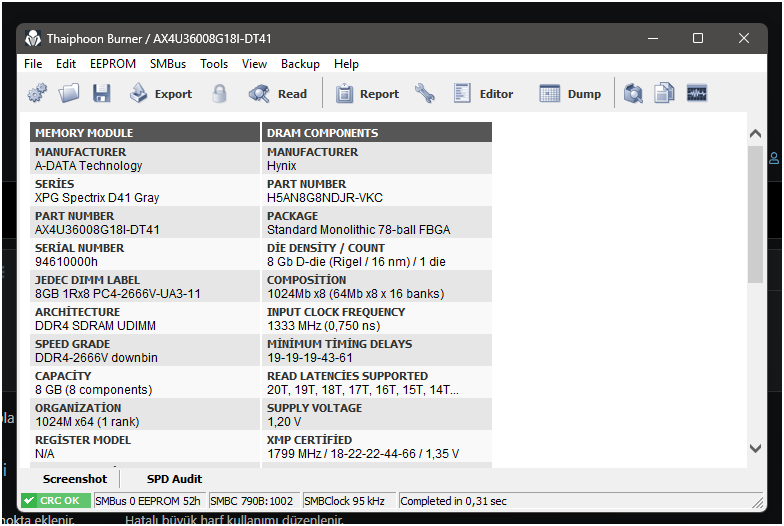The height and width of the screenshot is (526, 784).
Task: Click the DDR4 SDRAM UDIMM value
Action: 96,326
